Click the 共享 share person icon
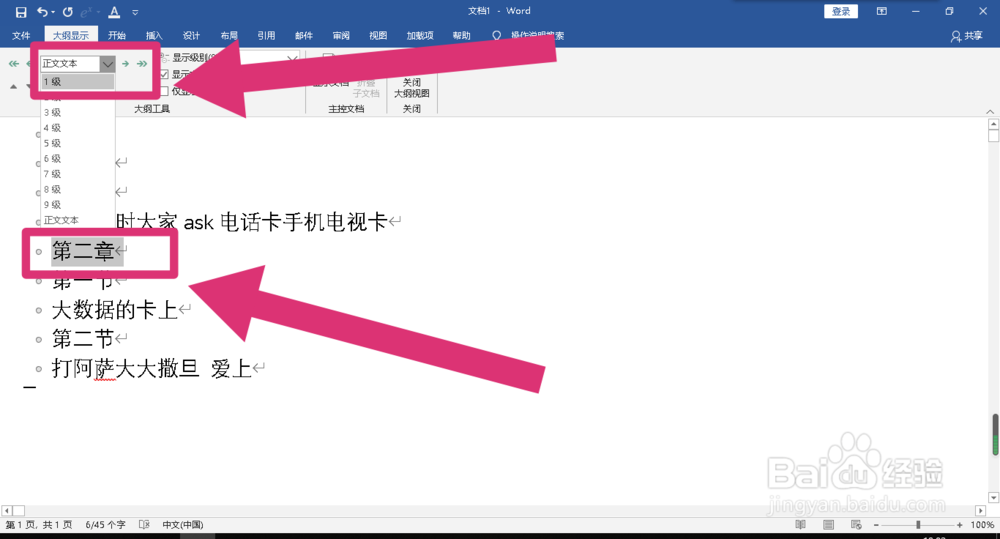Image resolution: width=1000 pixels, height=539 pixels. pos(955,36)
